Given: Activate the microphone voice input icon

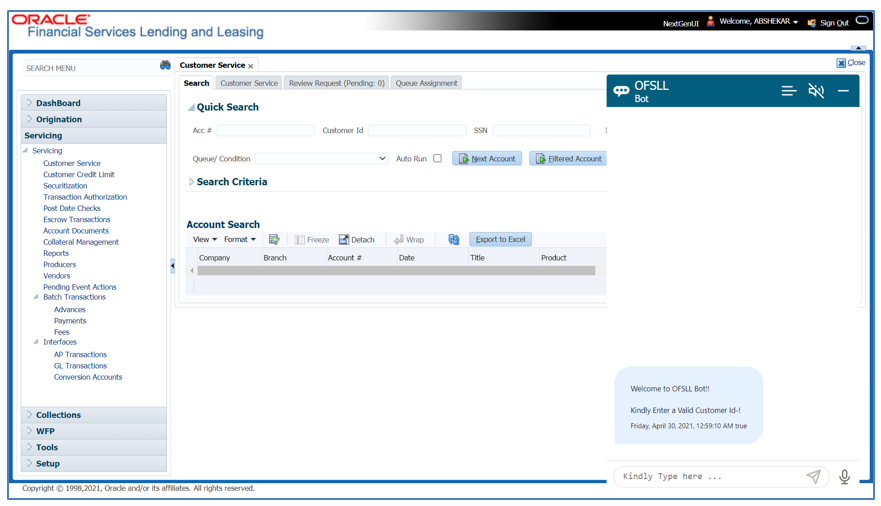Looking at the screenshot, I should (x=844, y=476).
